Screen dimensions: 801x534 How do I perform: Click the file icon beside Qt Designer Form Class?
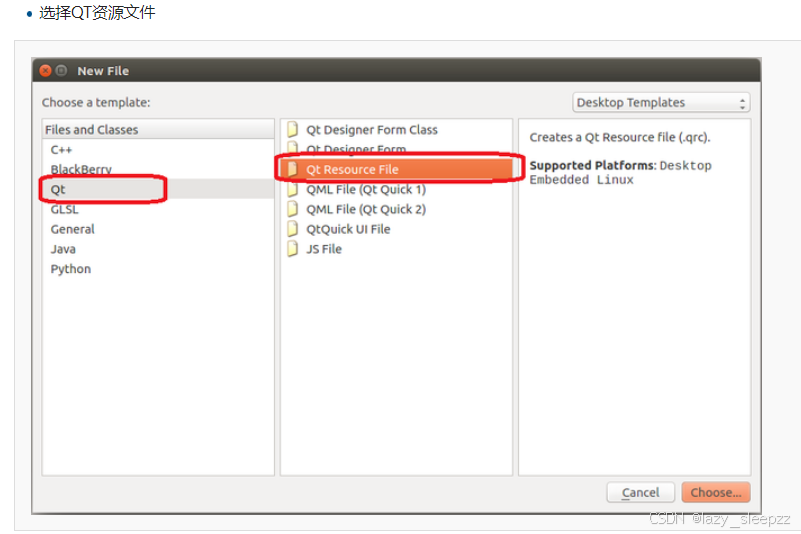pyautogui.click(x=292, y=129)
